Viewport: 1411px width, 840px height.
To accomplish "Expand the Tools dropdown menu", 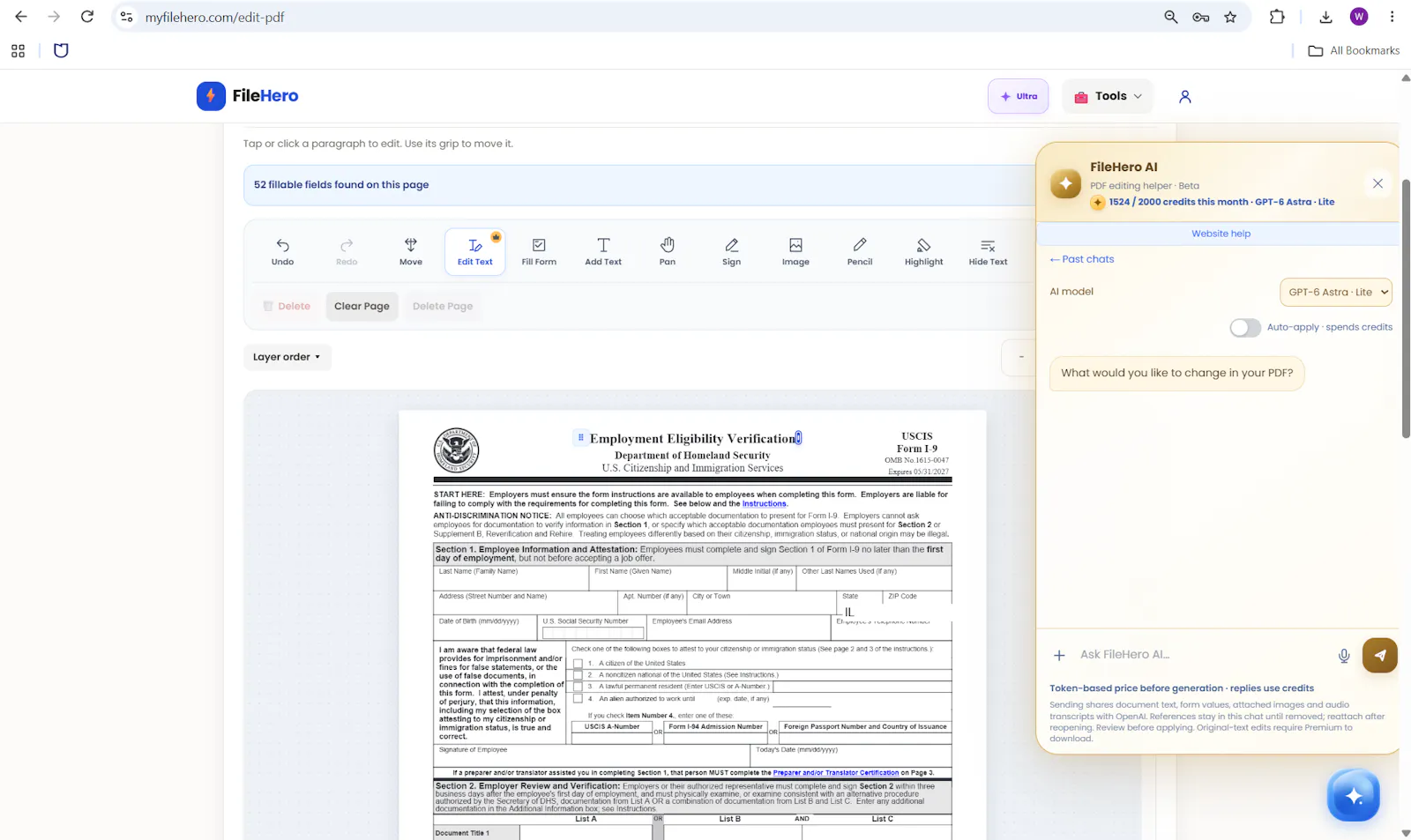I will click(1109, 96).
